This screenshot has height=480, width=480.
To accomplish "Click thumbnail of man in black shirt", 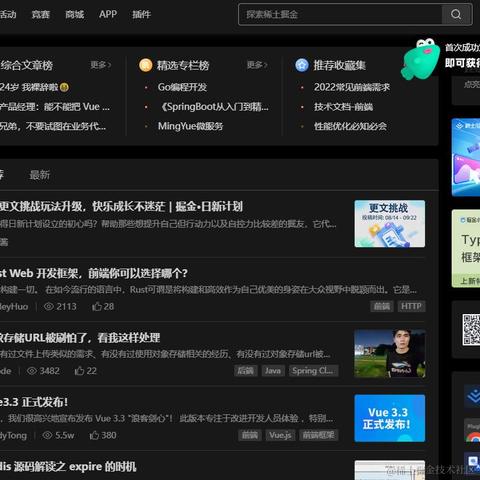I will [x=390, y=354].
